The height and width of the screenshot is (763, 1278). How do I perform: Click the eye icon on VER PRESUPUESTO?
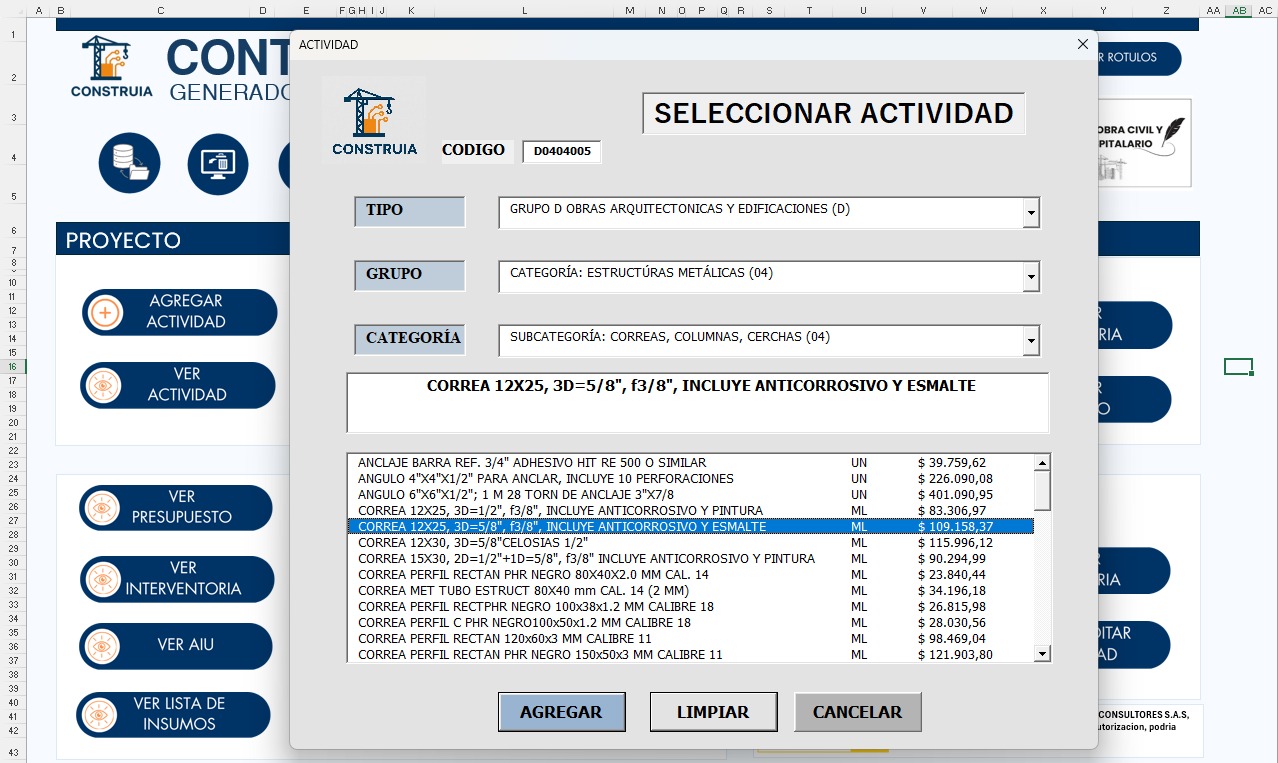click(x=100, y=508)
